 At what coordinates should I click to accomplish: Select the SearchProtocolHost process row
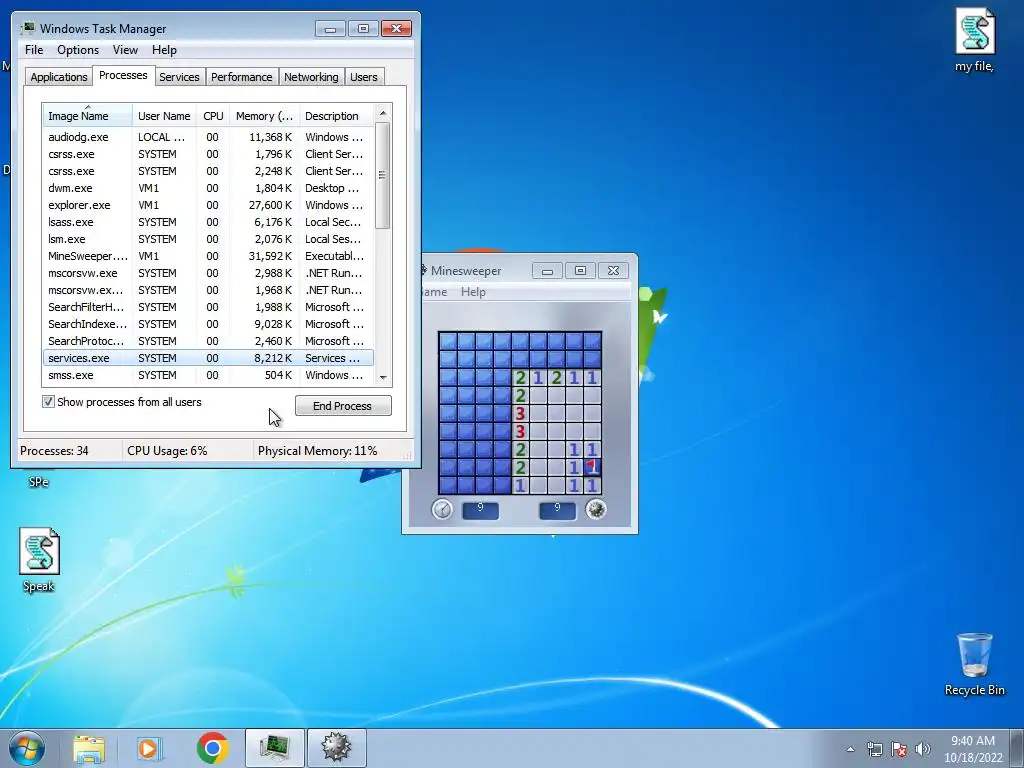tap(208, 341)
